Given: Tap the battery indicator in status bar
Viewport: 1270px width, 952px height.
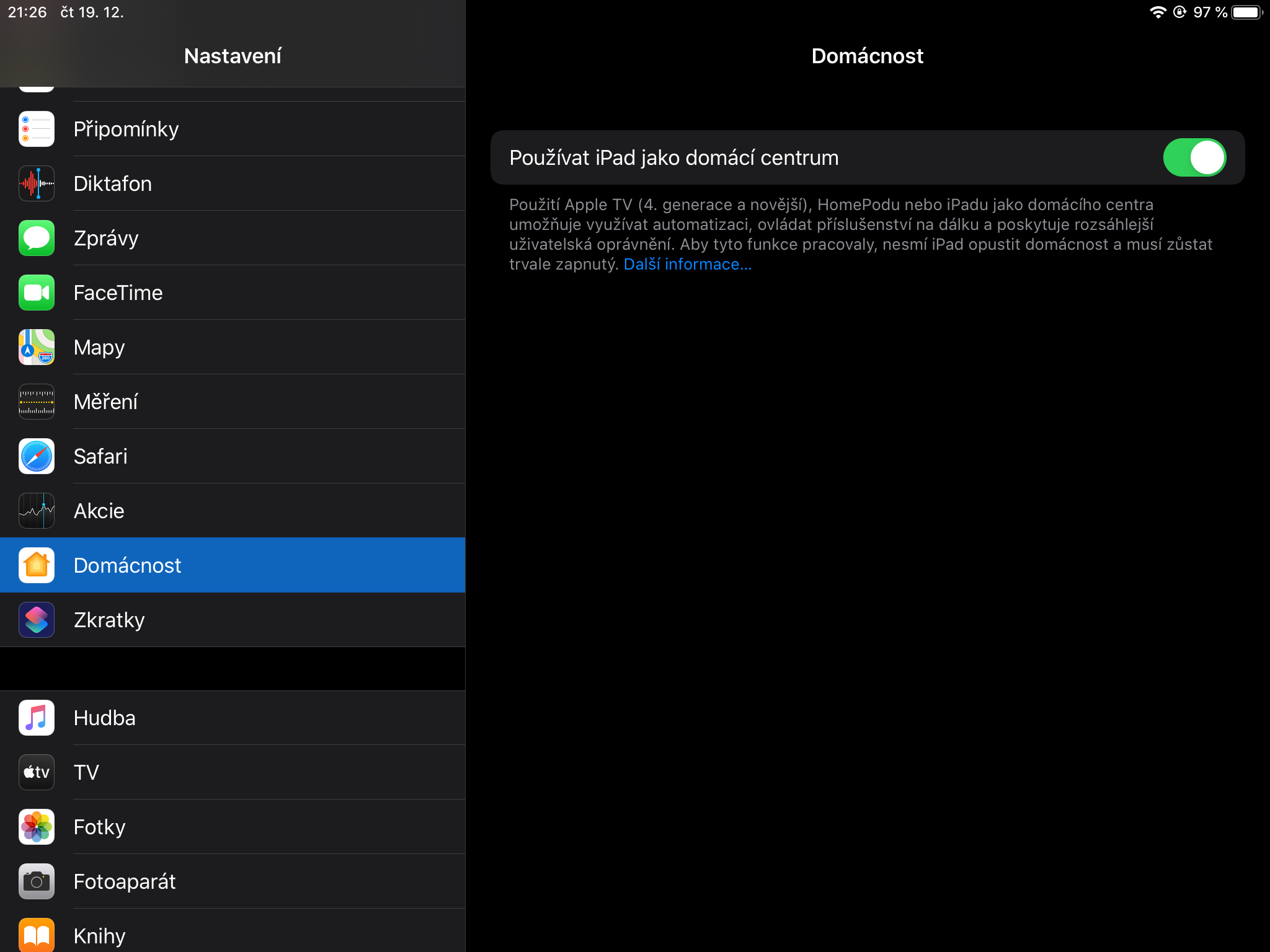Looking at the screenshot, I should coord(1246,12).
